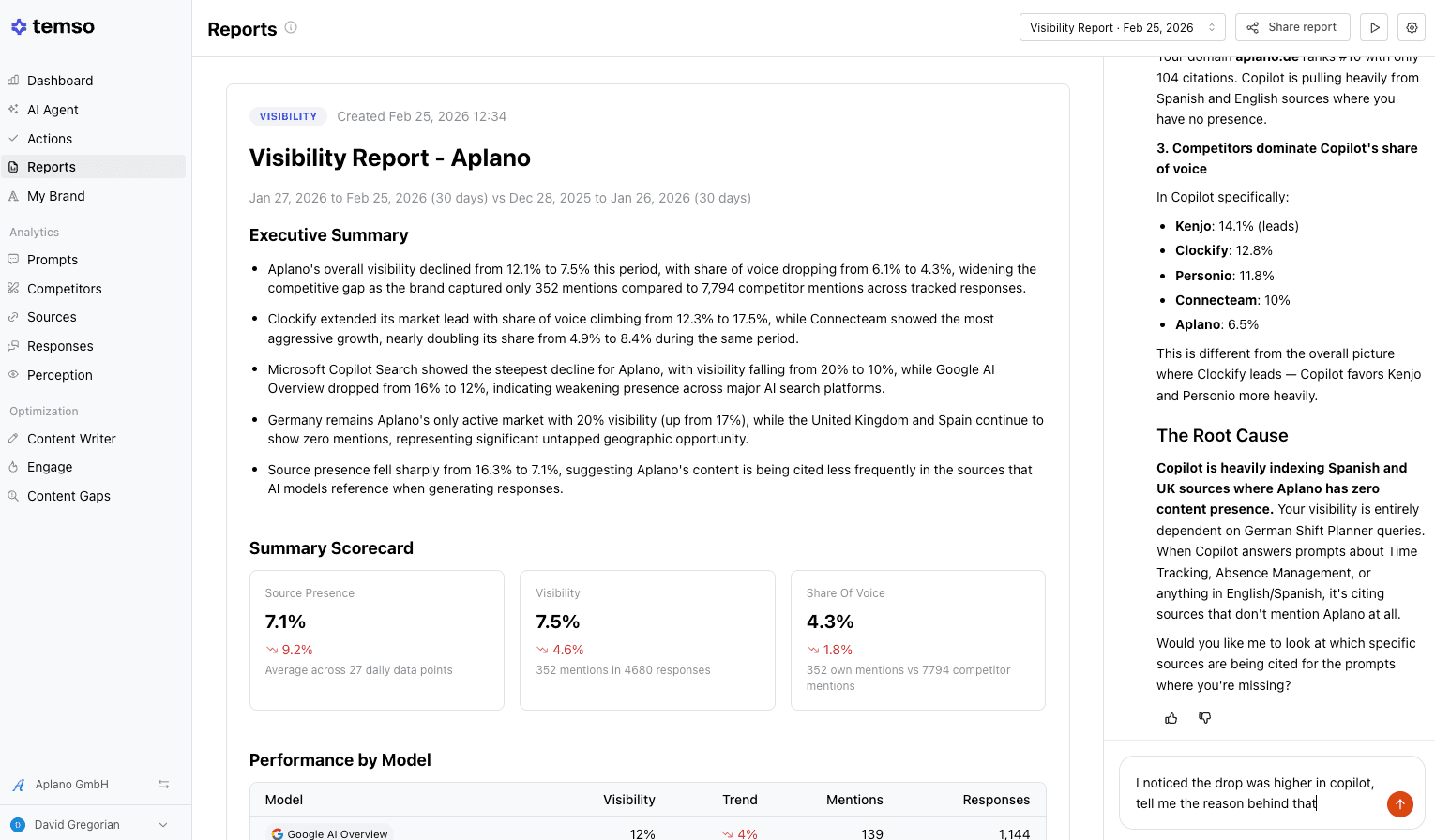Click the Share report button
This screenshot has width=1435, height=840.
click(1291, 27)
